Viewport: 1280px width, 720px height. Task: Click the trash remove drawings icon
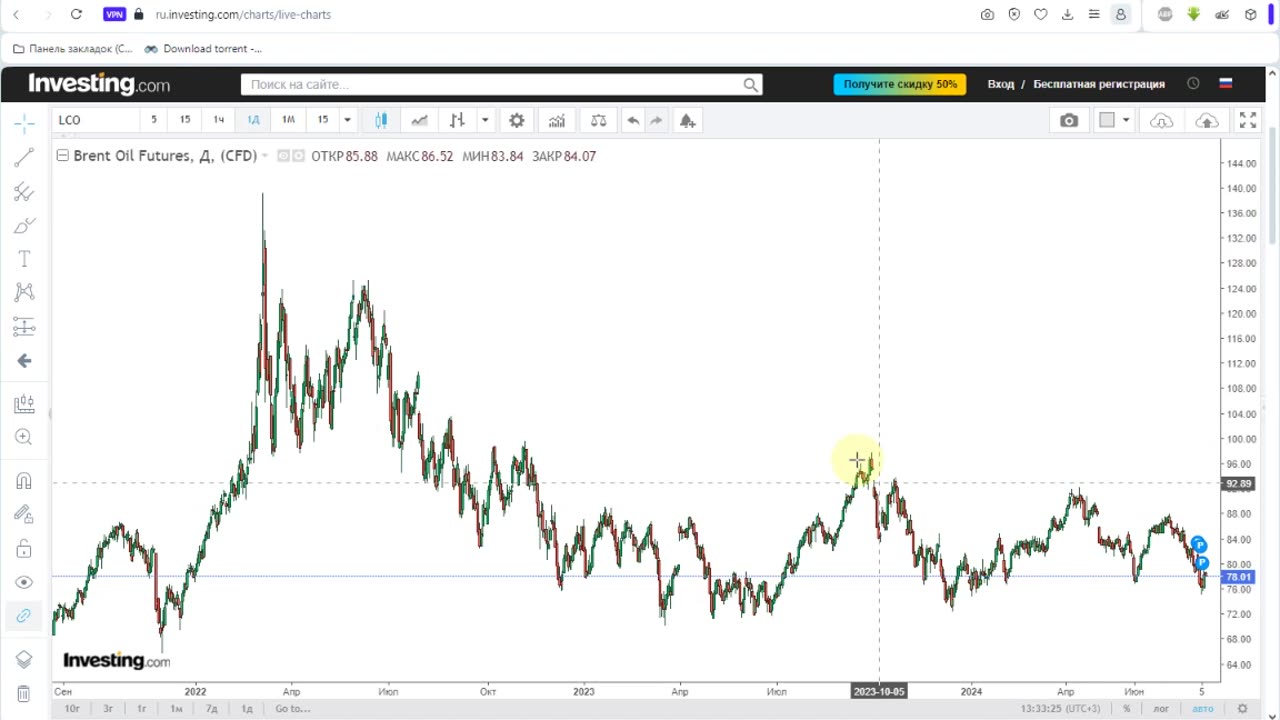click(x=24, y=693)
